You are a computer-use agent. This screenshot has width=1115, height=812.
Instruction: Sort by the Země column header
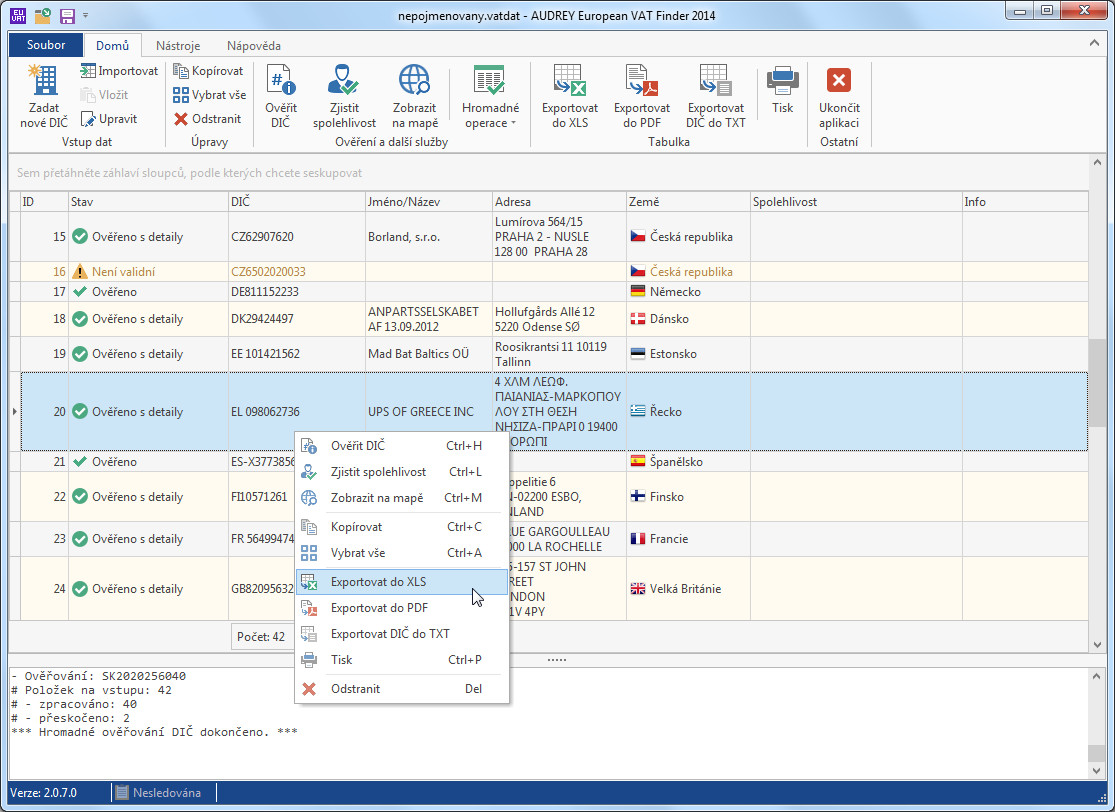click(x=688, y=202)
